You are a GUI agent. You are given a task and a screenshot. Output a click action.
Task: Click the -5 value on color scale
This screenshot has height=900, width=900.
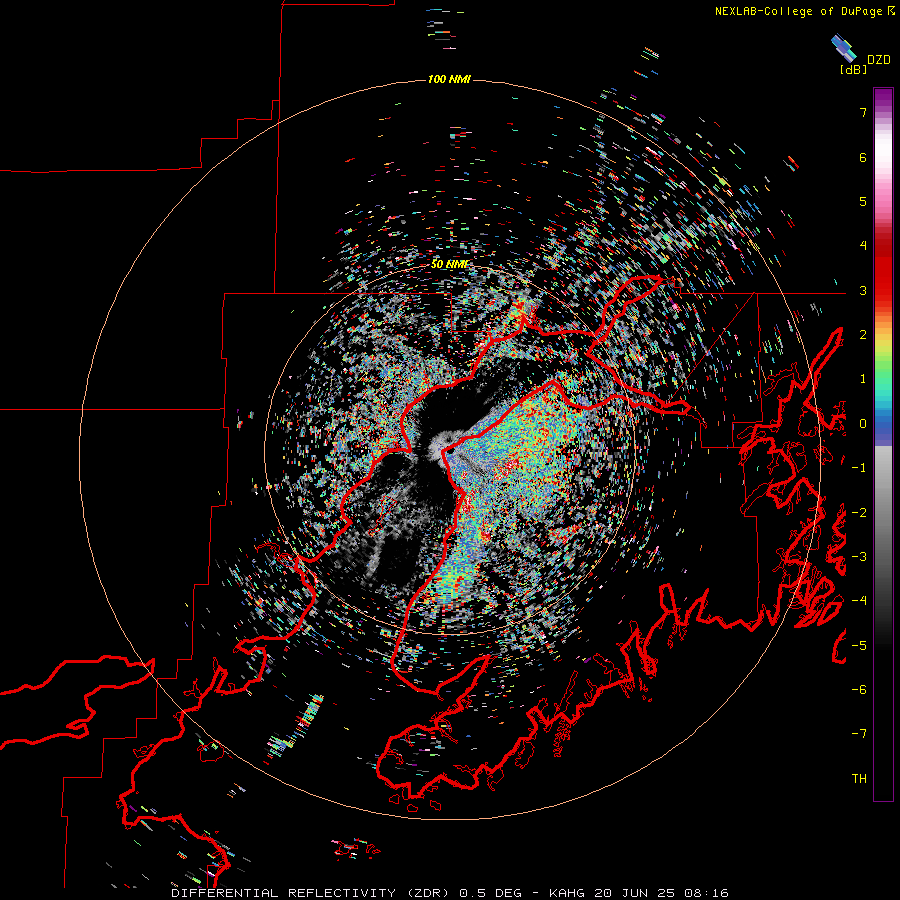click(859, 646)
